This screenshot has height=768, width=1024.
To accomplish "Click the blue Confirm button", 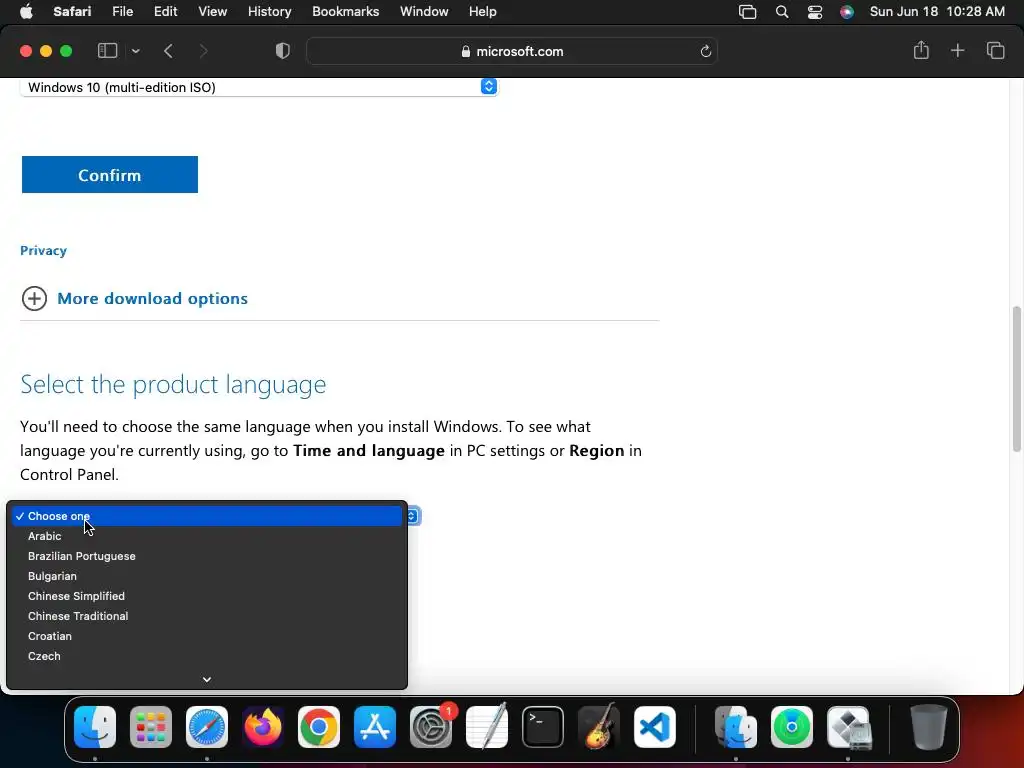I will (x=110, y=174).
